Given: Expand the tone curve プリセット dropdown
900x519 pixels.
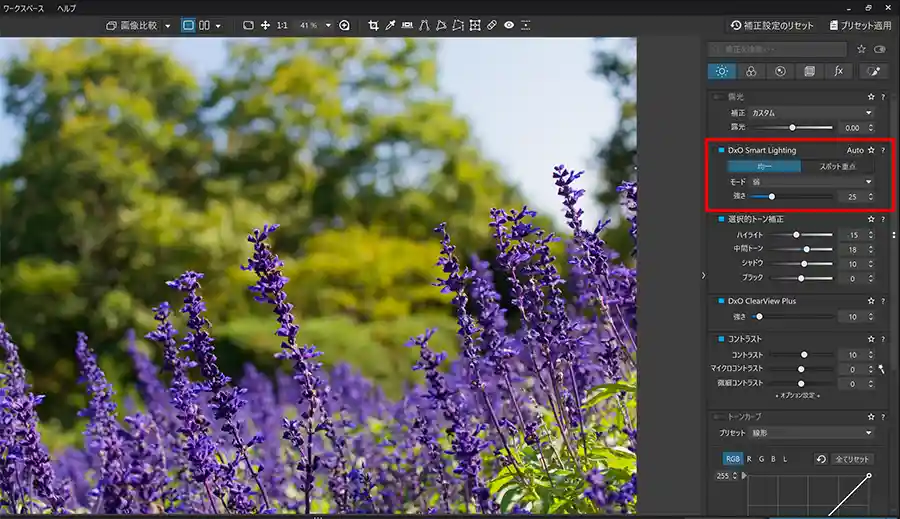Looking at the screenshot, I should tap(812, 433).
